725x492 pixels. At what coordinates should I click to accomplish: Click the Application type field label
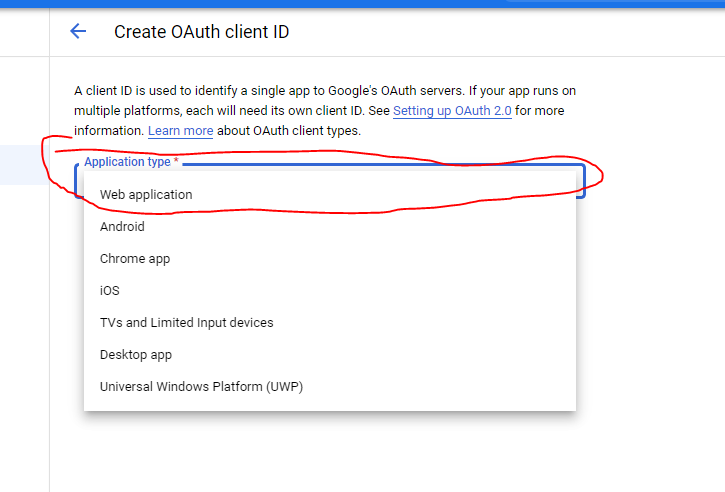[127, 162]
